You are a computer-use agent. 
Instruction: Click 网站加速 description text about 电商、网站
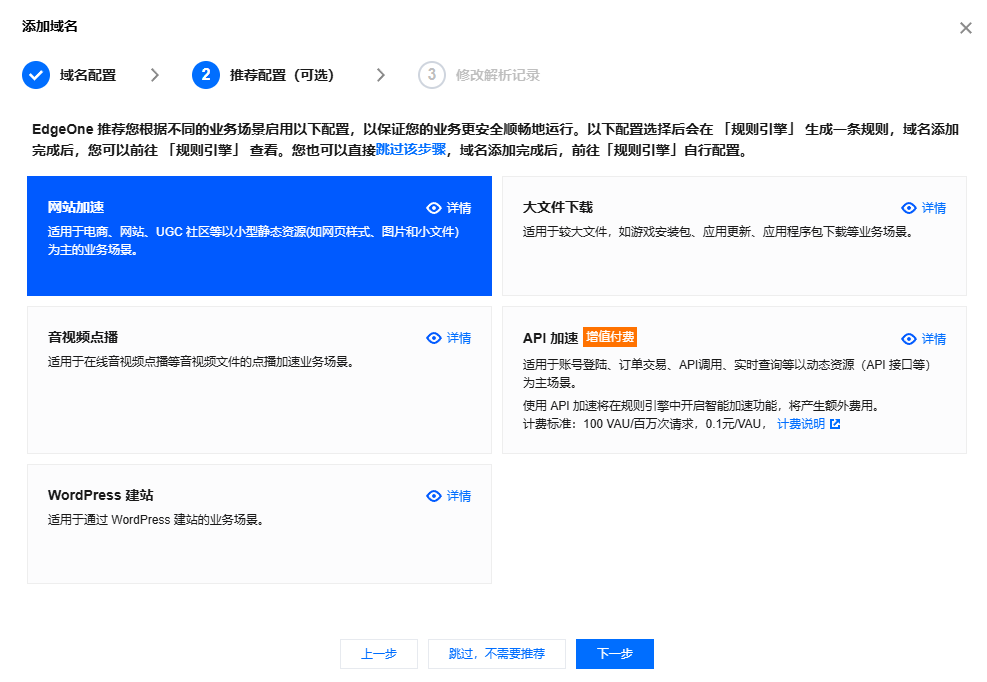pyautogui.click(x=254, y=241)
